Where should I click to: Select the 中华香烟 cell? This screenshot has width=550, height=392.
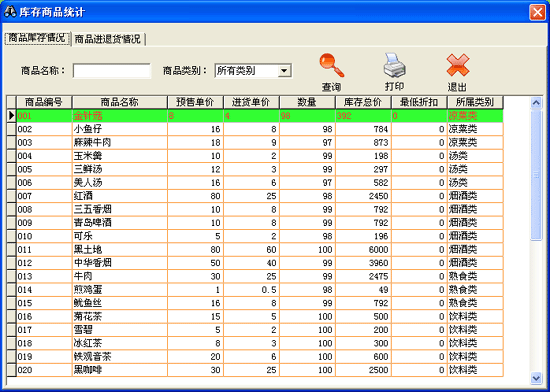120,263
